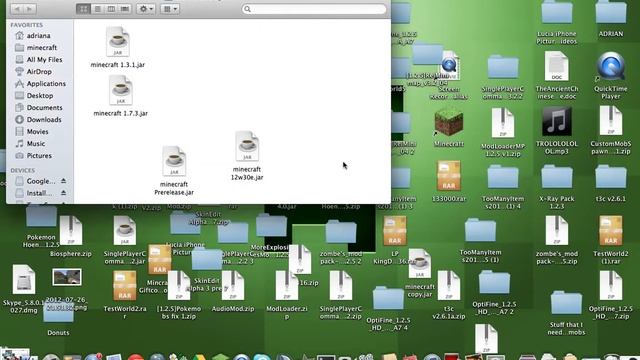Select Minecraft grass block desktop icon
The image size is (640, 360).
point(449,123)
